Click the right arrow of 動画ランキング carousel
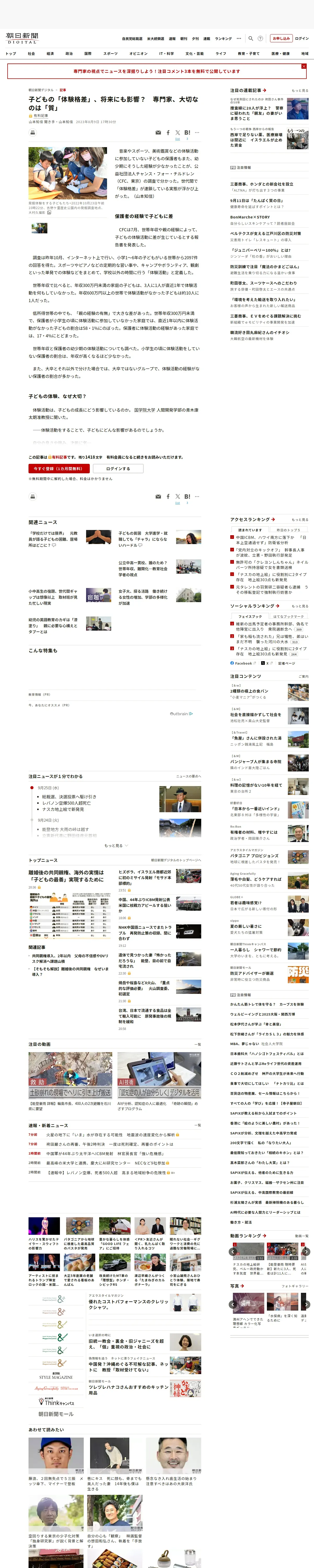The image size is (314, 1568). tap(306, 1252)
